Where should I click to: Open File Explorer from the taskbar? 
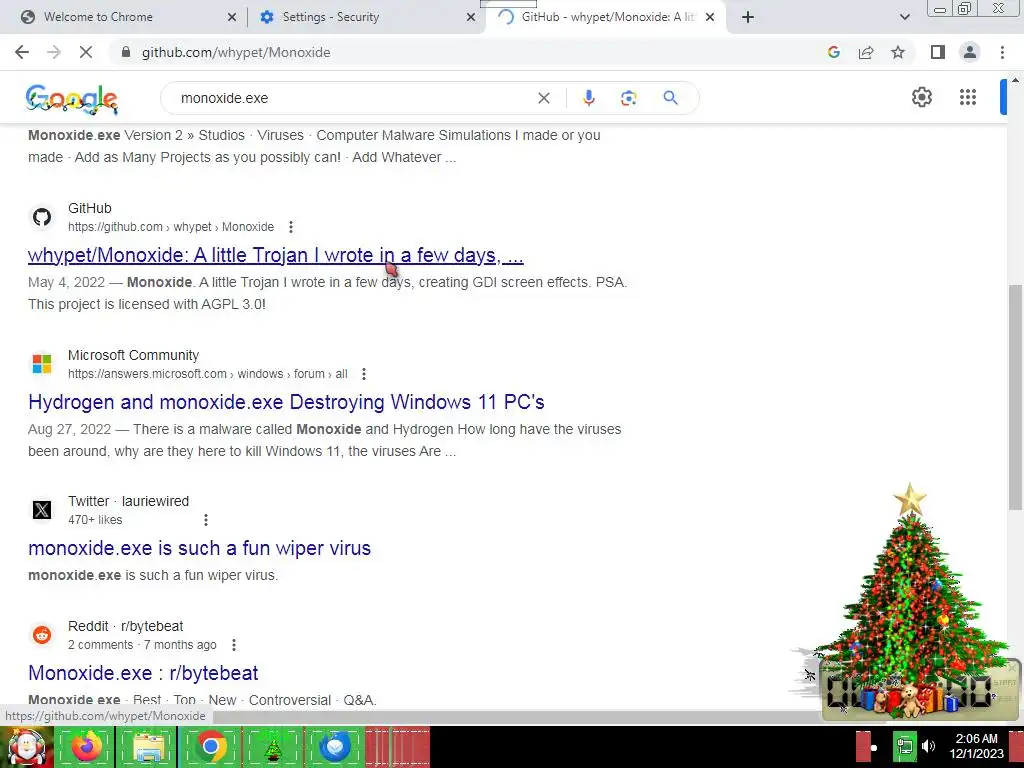(x=148, y=746)
